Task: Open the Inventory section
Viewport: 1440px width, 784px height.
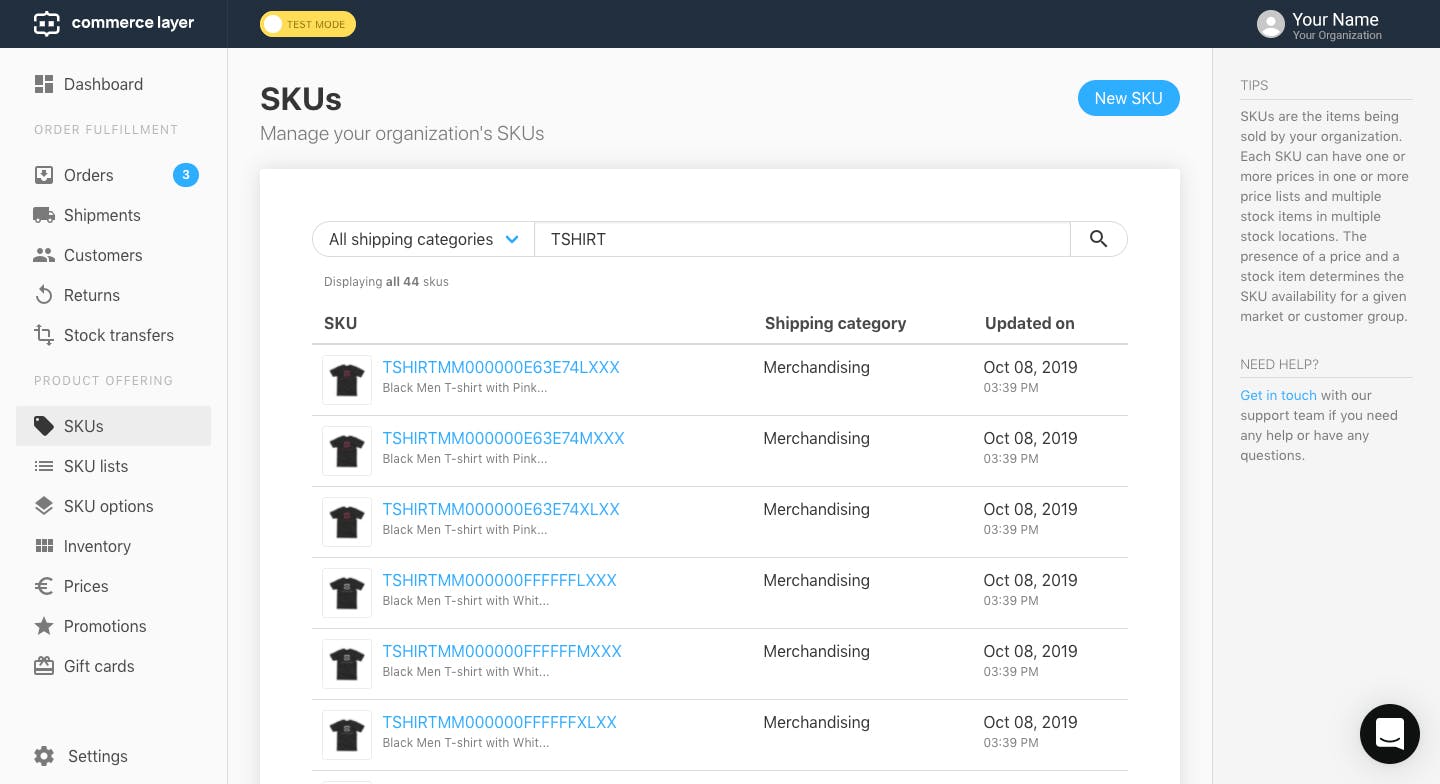Action: [97, 546]
